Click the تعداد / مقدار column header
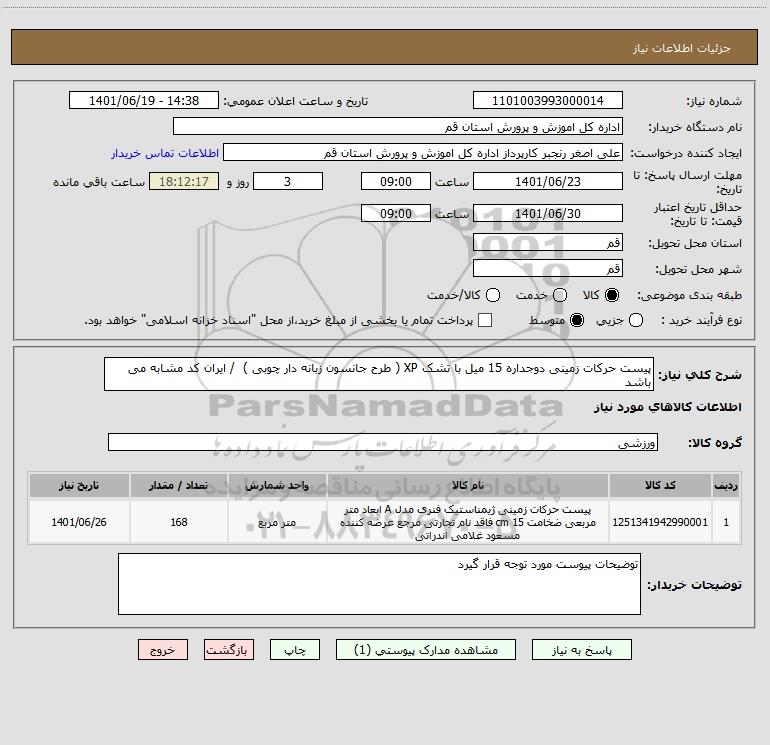The image size is (770, 745). (x=179, y=485)
